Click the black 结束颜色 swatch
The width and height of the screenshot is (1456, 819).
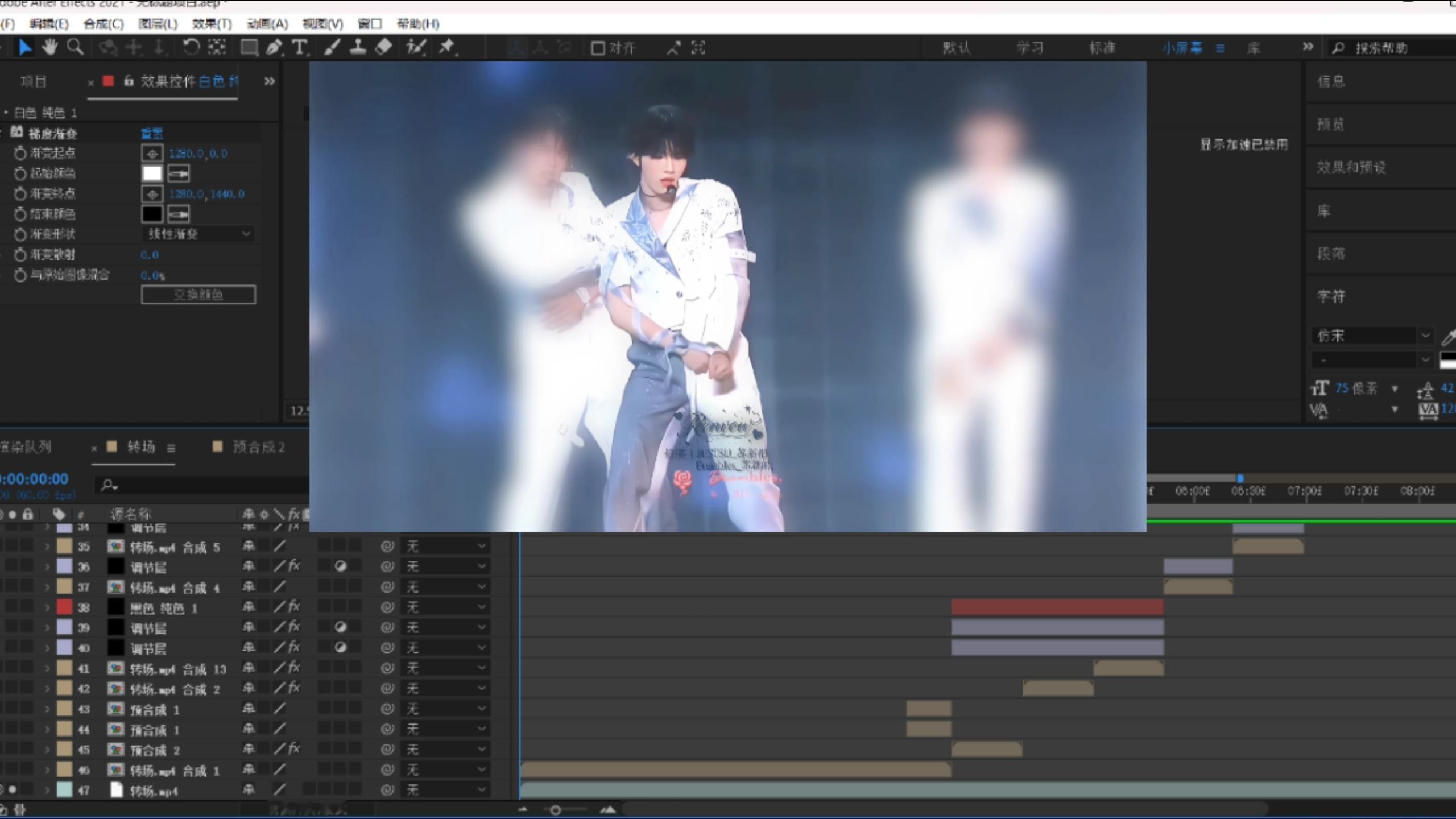(x=152, y=214)
